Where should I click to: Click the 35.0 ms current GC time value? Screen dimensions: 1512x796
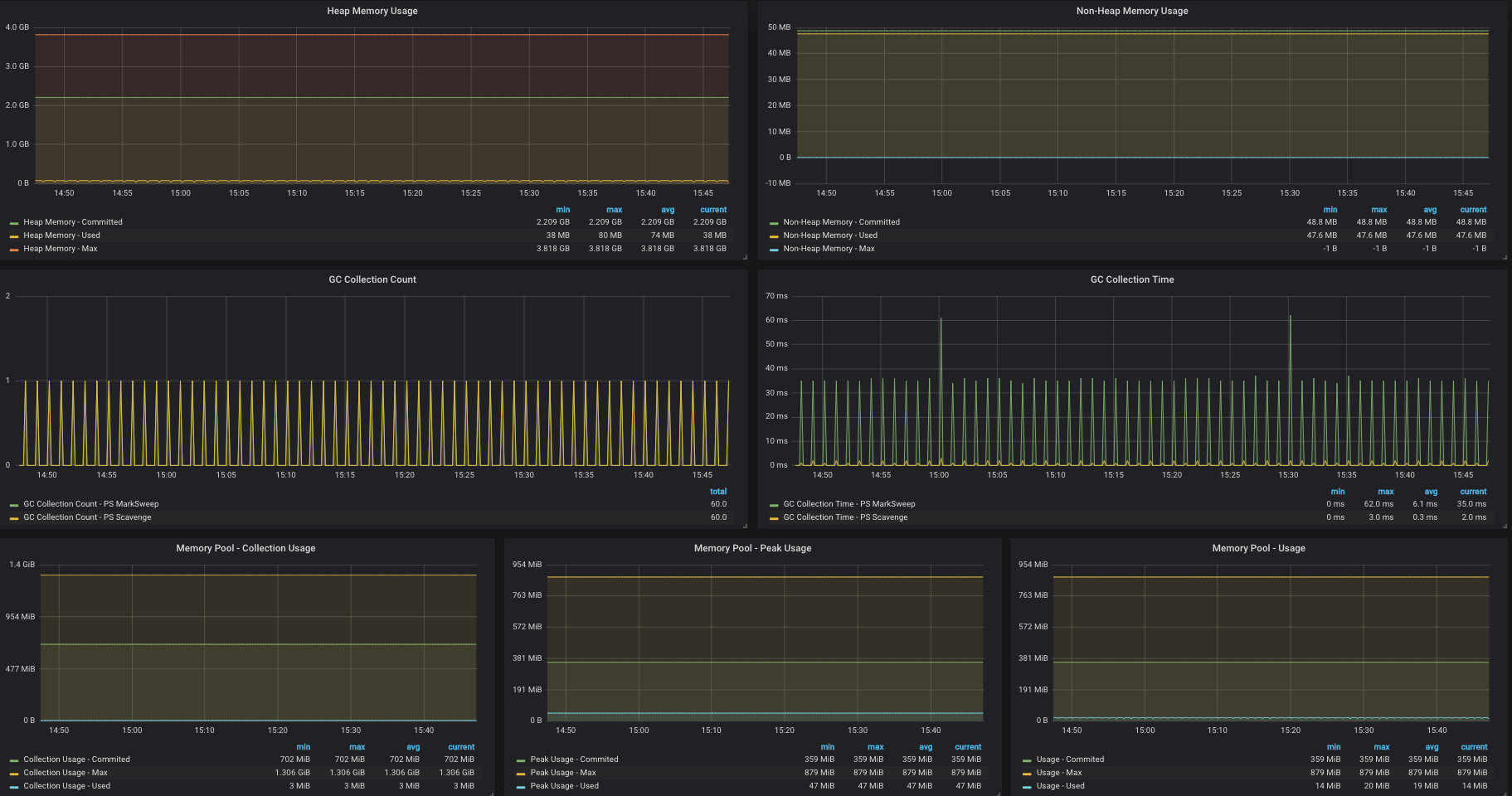(1471, 504)
